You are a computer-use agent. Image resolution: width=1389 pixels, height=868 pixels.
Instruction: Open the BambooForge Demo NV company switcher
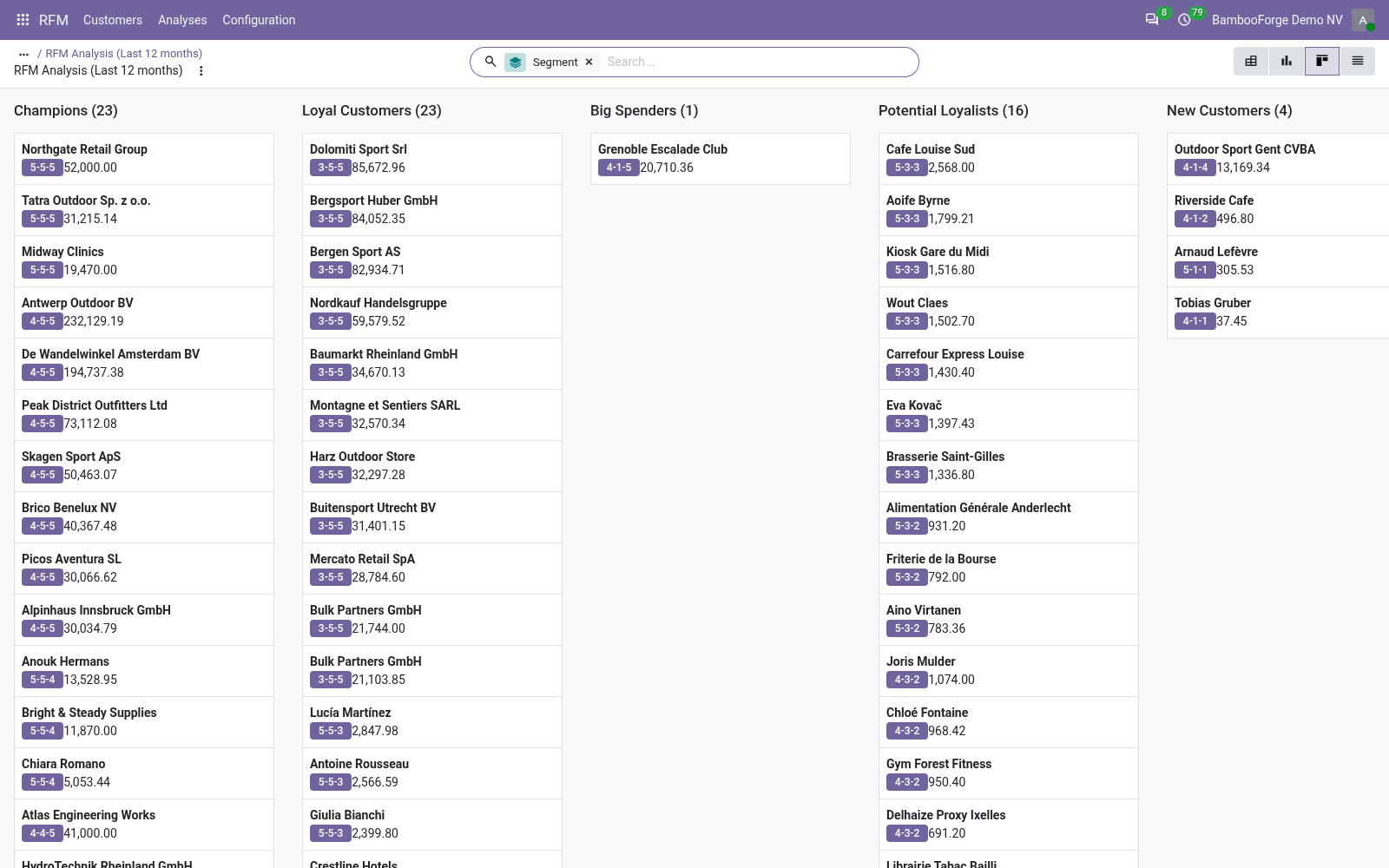click(x=1277, y=20)
